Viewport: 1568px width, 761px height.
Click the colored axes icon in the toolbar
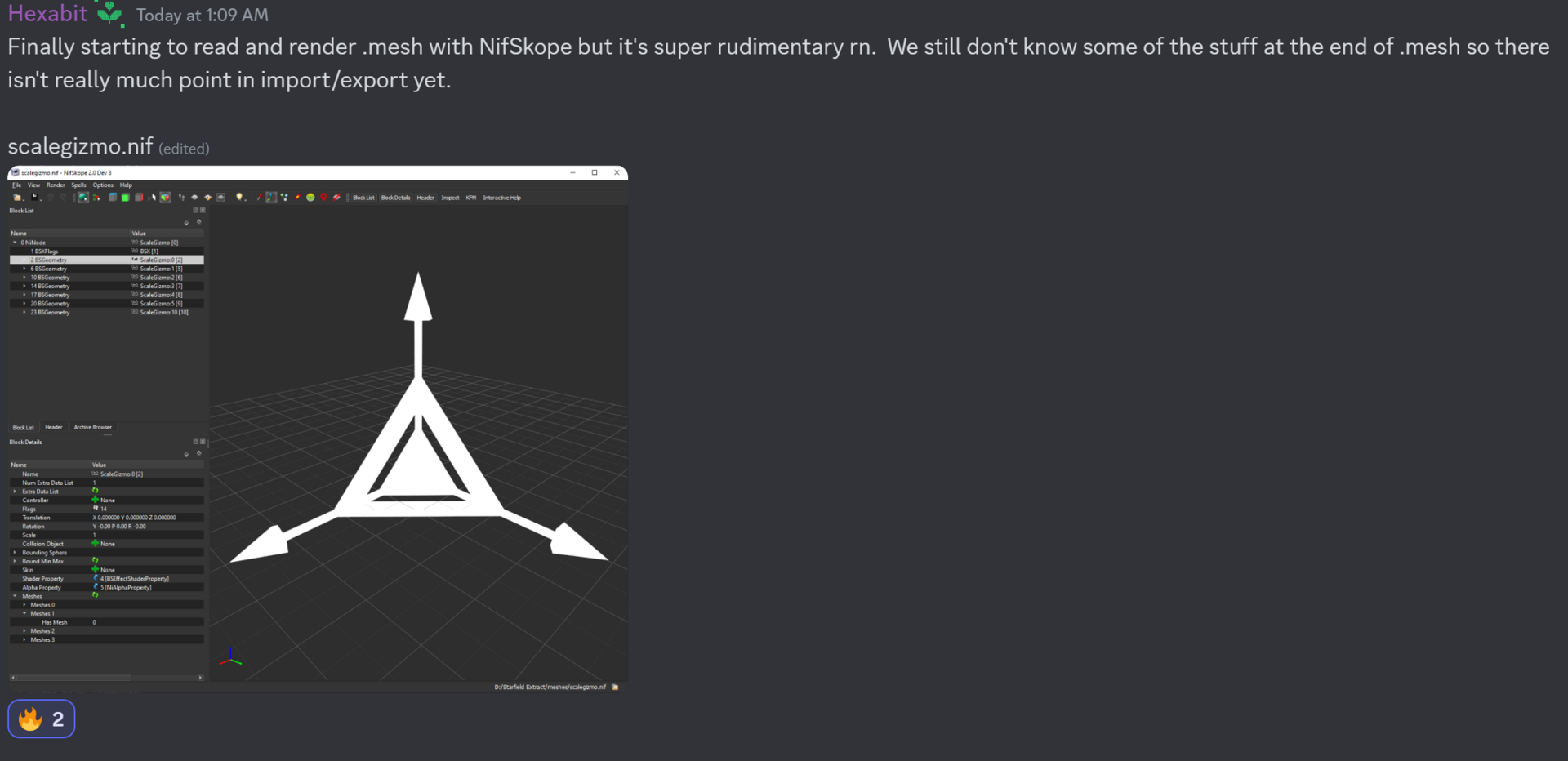tap(271, 198)
